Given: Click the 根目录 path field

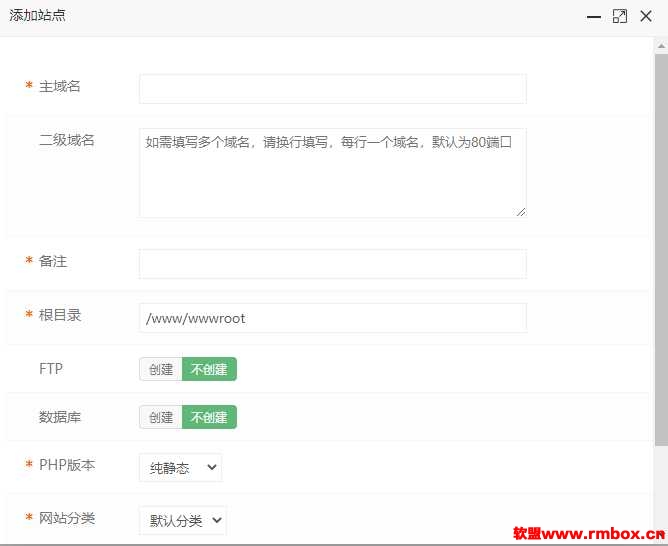Looking at the screenshot, I should [333, 318].
